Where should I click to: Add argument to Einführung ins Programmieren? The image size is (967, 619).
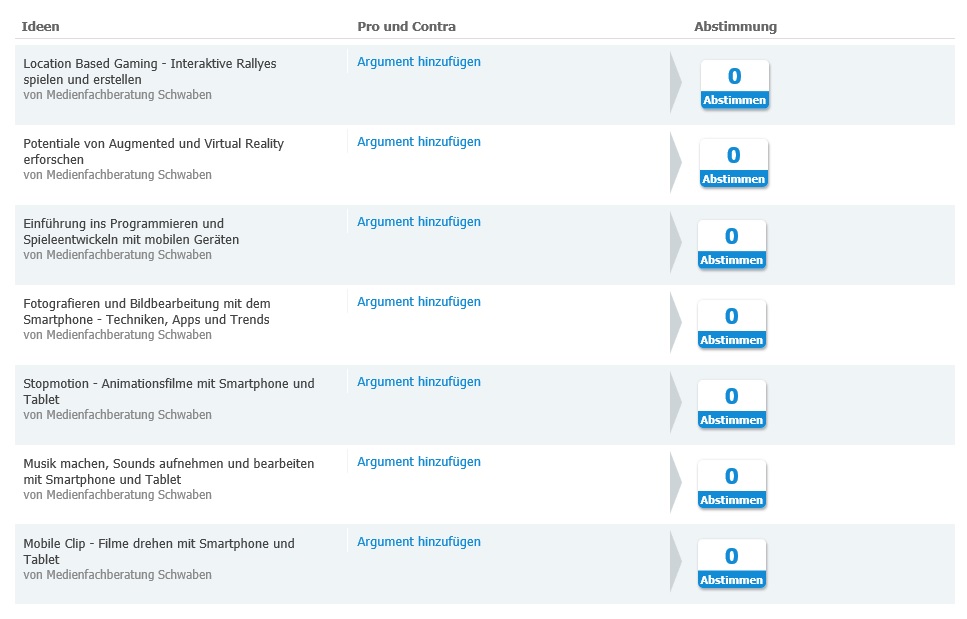tap(419, 222)
